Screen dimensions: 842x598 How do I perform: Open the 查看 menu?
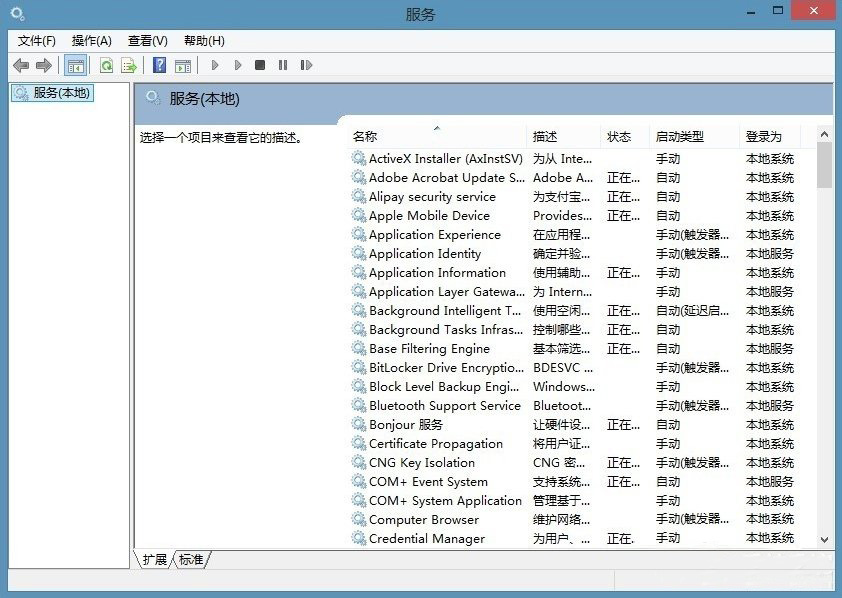[147, 40]
